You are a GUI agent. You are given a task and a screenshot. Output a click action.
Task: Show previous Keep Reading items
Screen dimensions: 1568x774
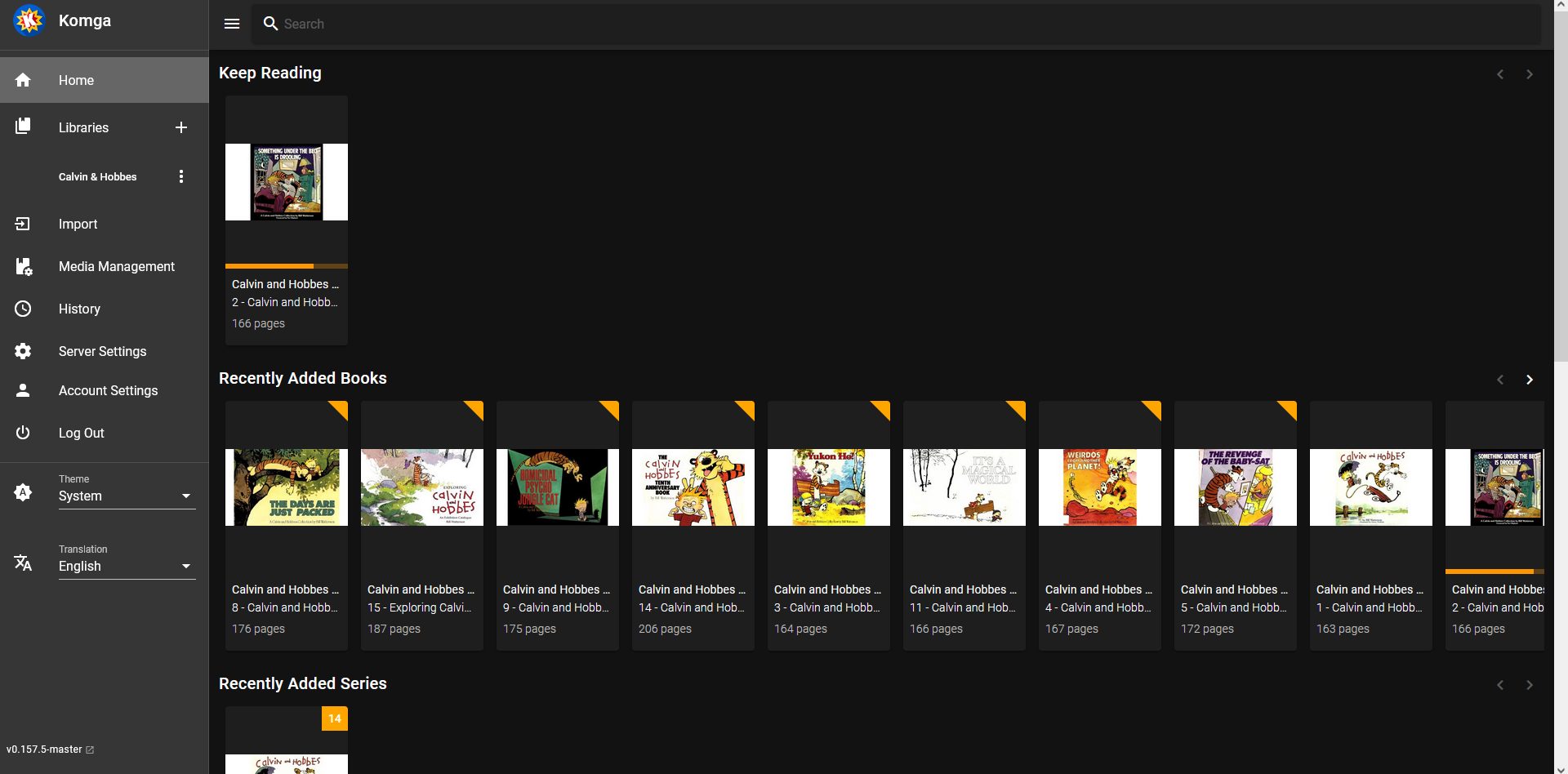(x=1500, y=74)
